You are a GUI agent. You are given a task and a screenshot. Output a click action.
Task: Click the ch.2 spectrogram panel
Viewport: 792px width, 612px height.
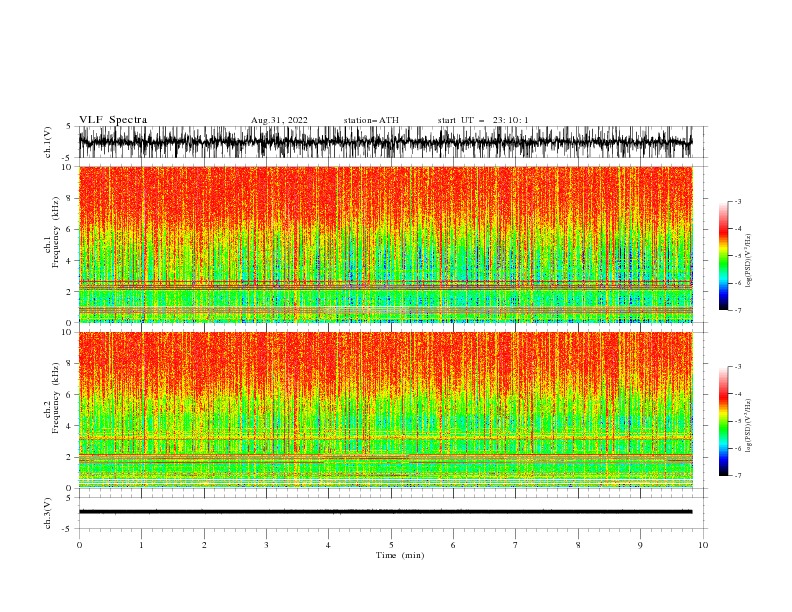point(385,410)
